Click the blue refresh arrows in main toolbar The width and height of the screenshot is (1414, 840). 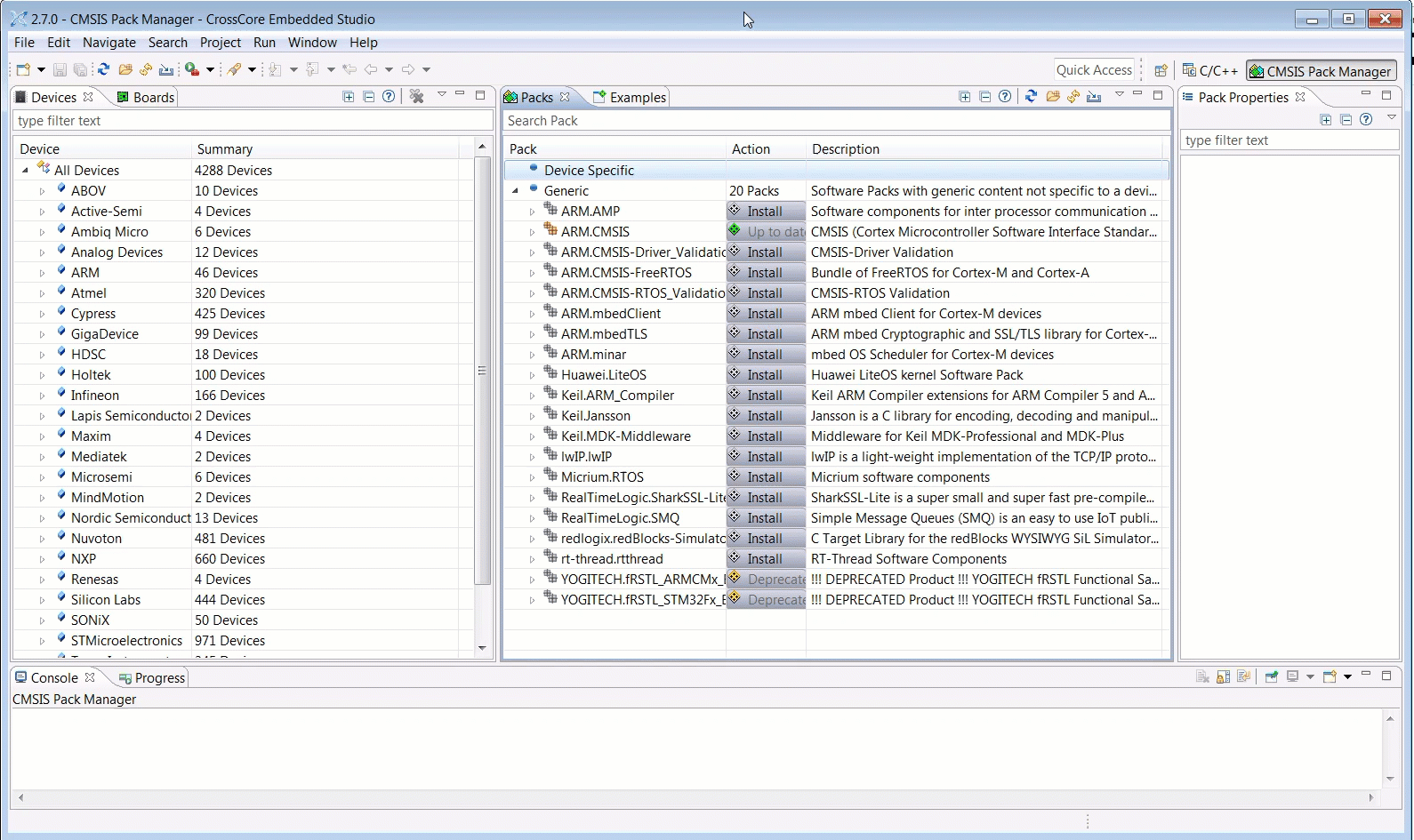pos(104,69)
